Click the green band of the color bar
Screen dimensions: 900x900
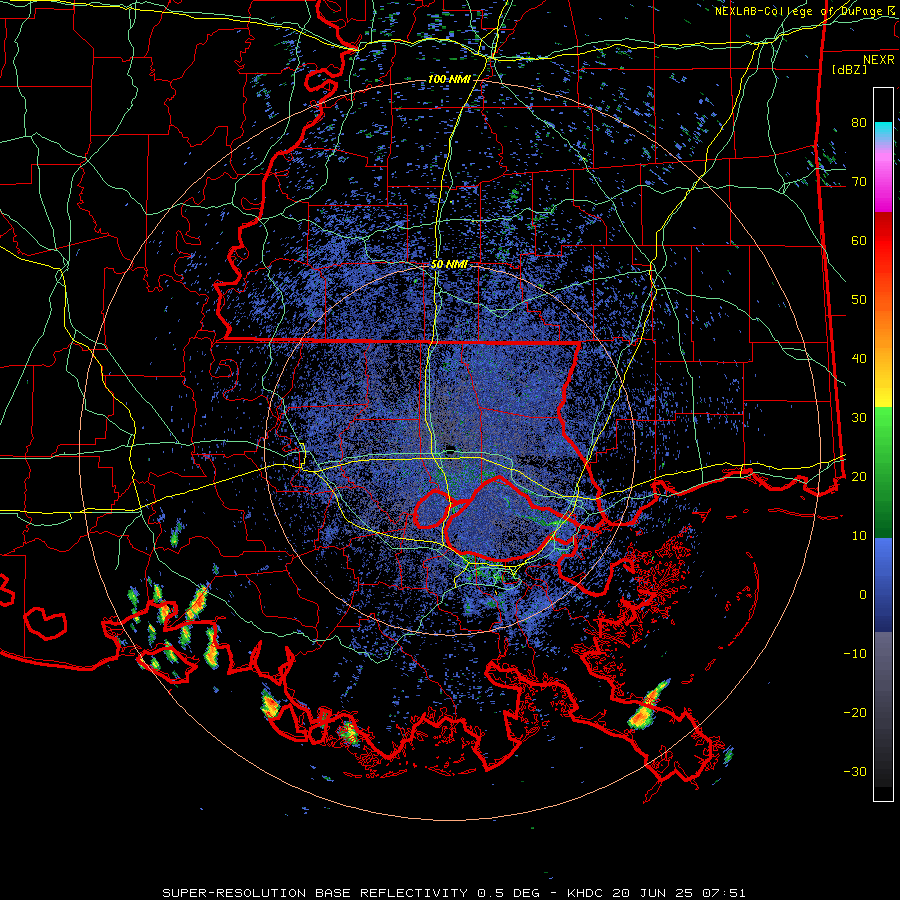click(883, 472)
